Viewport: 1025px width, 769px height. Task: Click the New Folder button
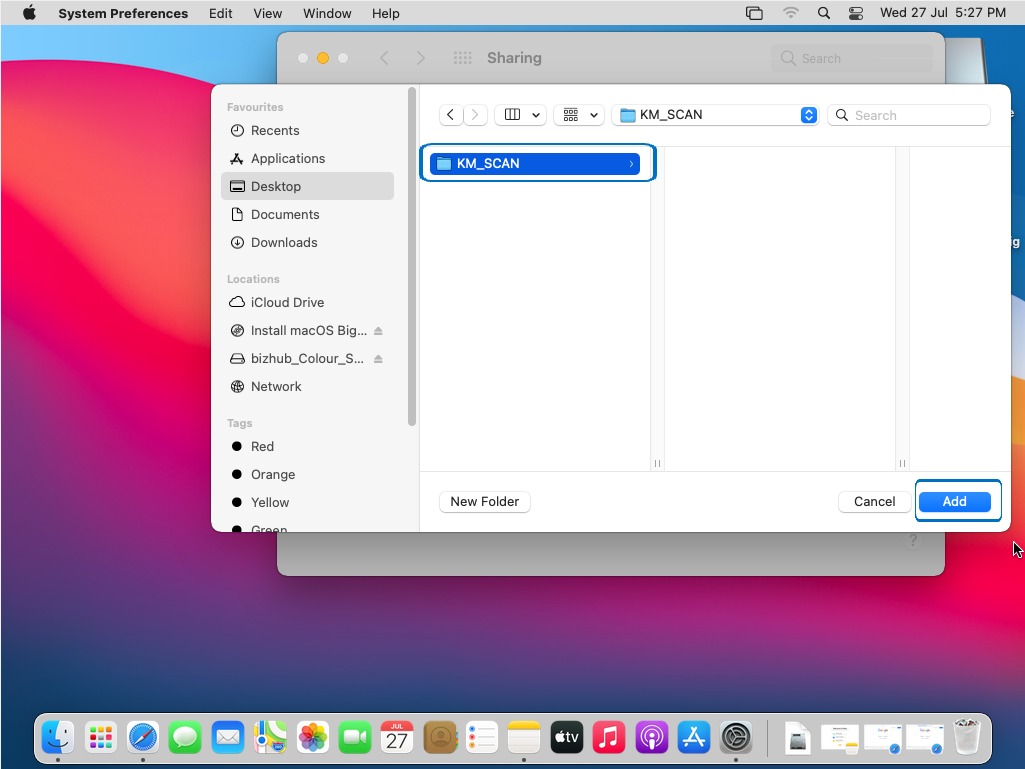(x=484, y=501)
